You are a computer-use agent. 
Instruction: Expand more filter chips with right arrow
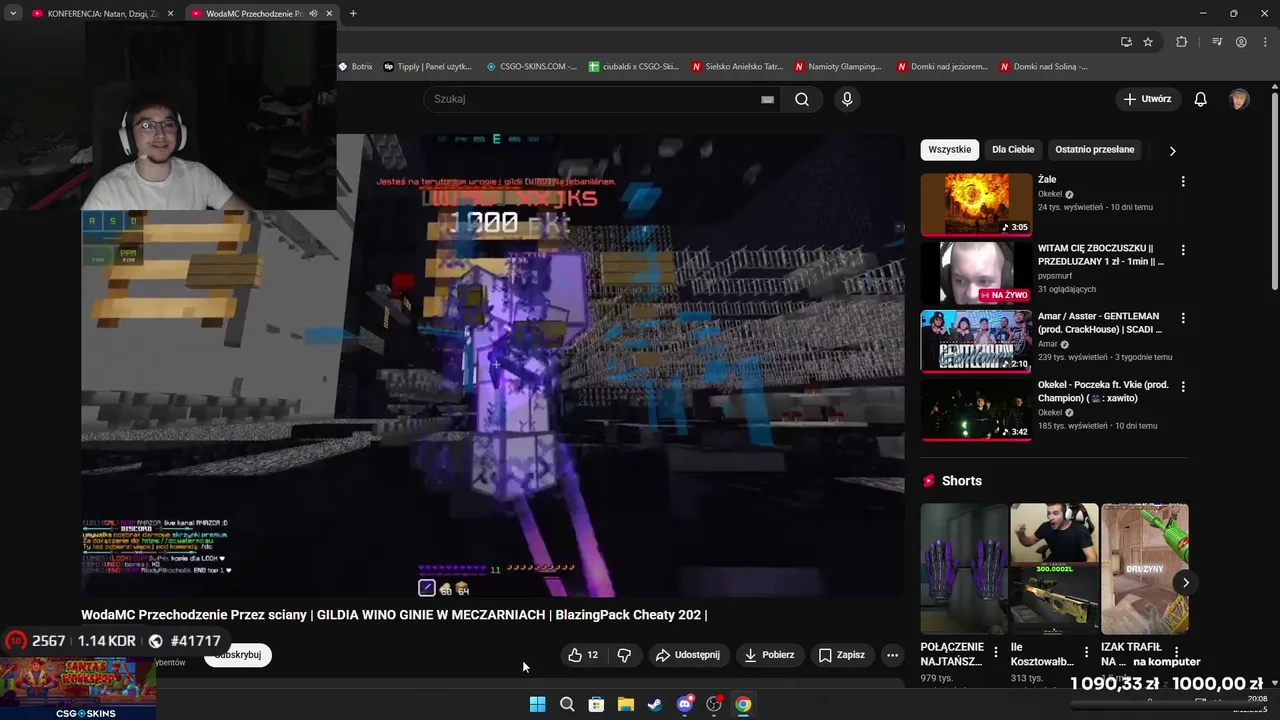pos(1172,150)
